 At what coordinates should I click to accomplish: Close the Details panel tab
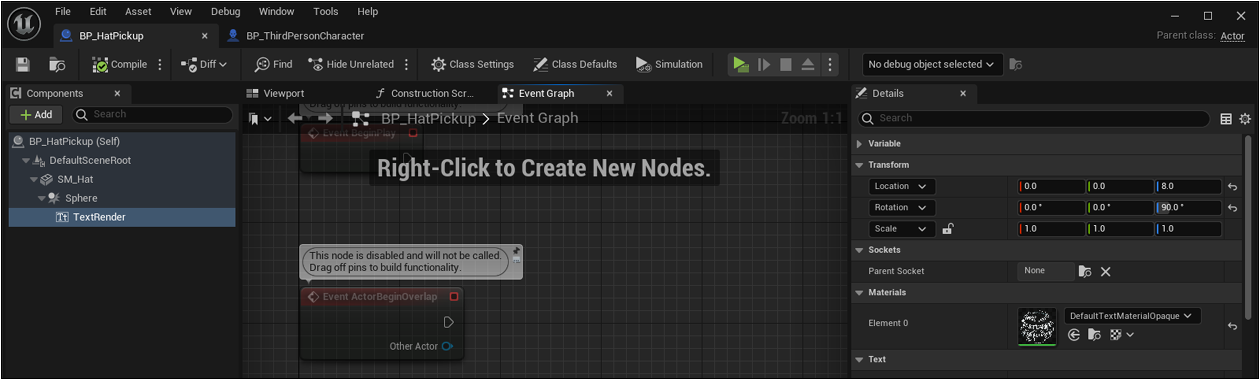pyautogui.click(x=963, y=93)
